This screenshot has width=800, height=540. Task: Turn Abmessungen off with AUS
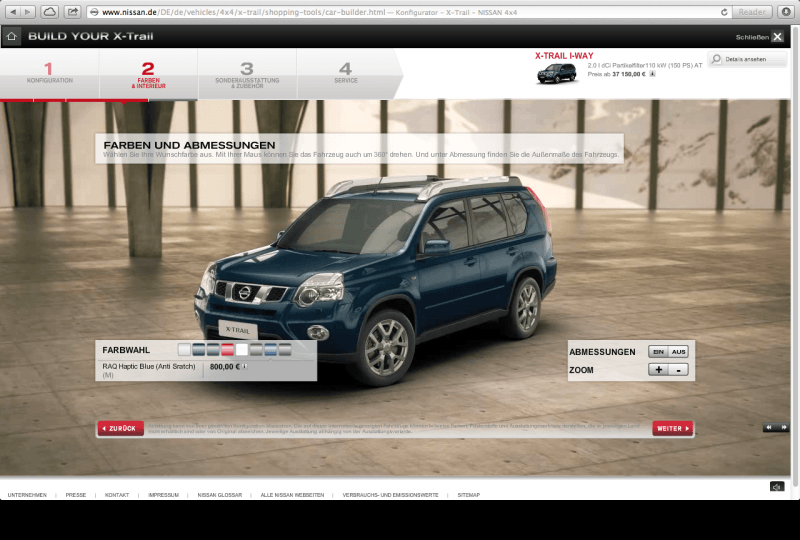(679, 352)
